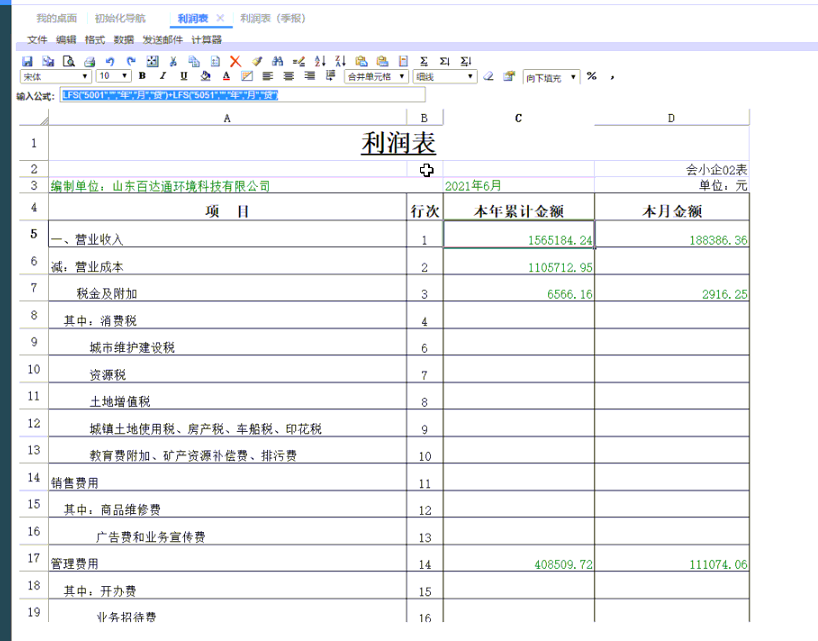The height and width of the screenshot is (641, 818).
Task: Click the first sigma sum icon
Action: (x=424, y=62)
